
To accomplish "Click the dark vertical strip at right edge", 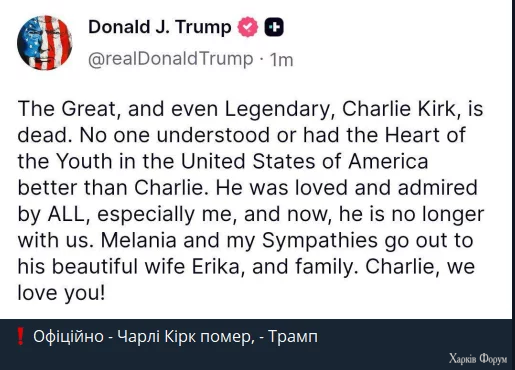I will tap(513, 159).
